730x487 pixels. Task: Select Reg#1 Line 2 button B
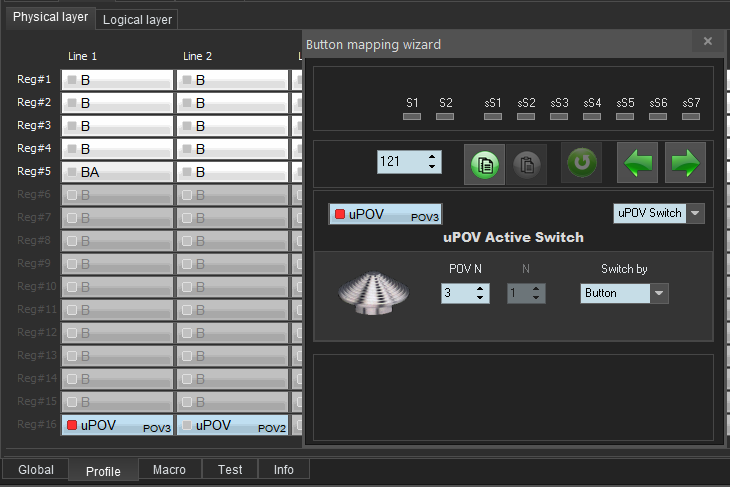232,80
